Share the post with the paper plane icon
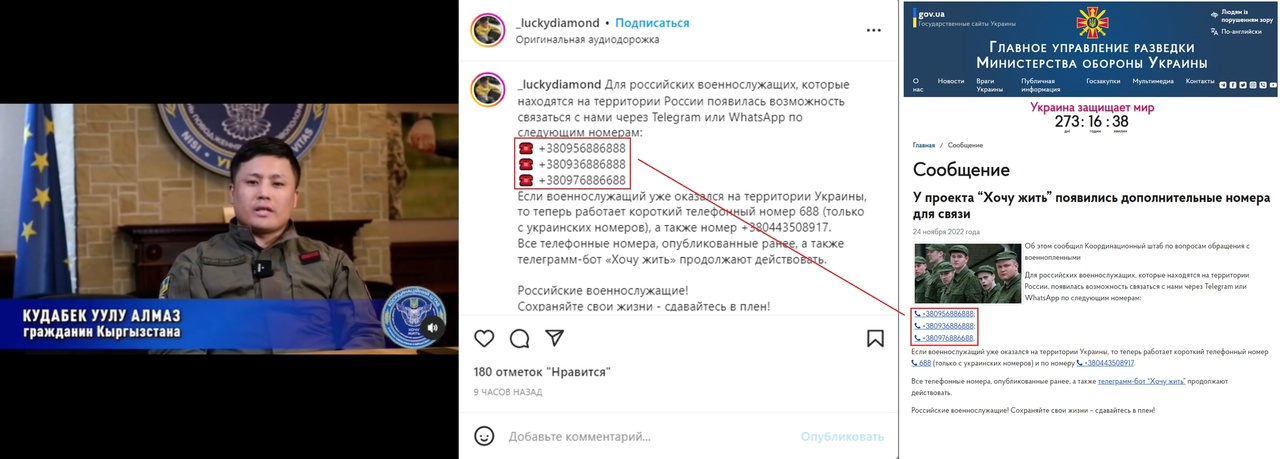The image size is (1280, 459). (x=554, y=338)
